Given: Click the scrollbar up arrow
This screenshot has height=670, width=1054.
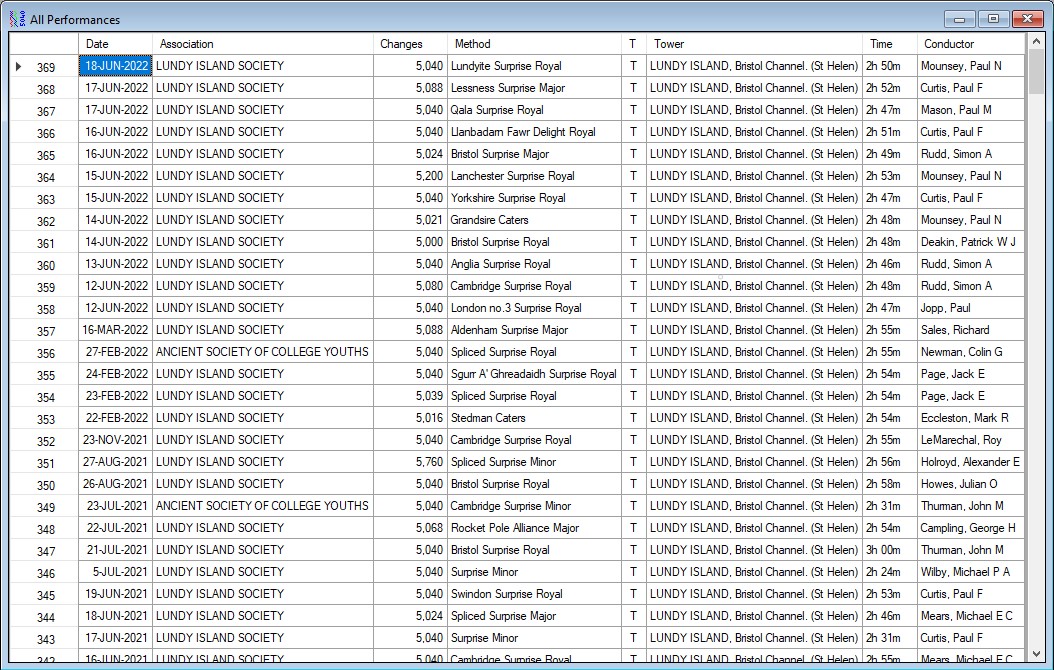Looking at the screenshot, I should click(1035, 42).
